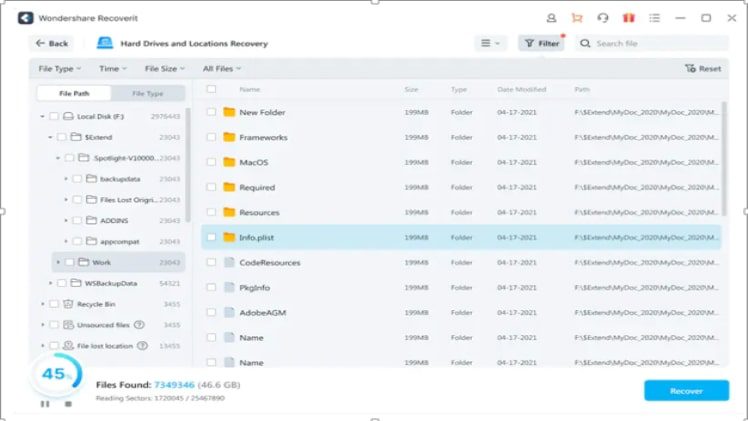Check the New Folder row checkbox
This screenshot has width=748, height=421.
[x=211, y=112]
